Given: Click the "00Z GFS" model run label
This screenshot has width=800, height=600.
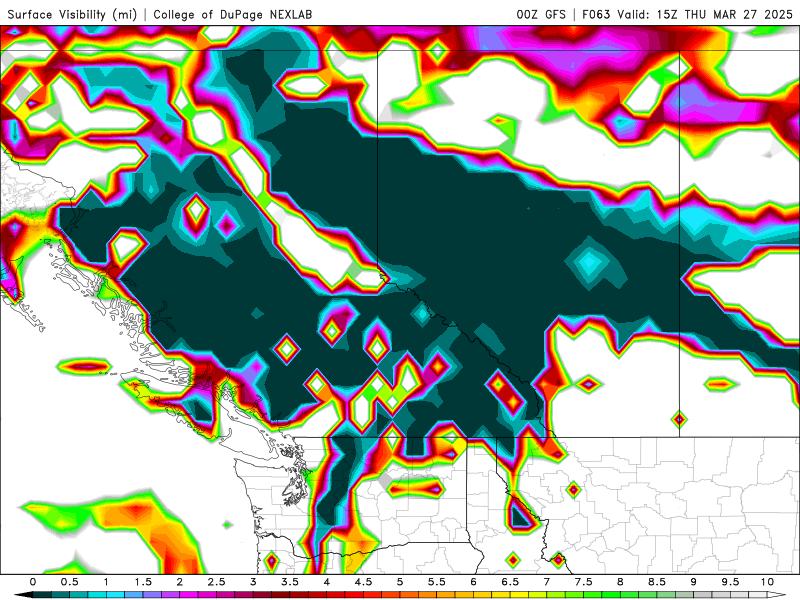Looking at the screenshot, I should point(541,14).
